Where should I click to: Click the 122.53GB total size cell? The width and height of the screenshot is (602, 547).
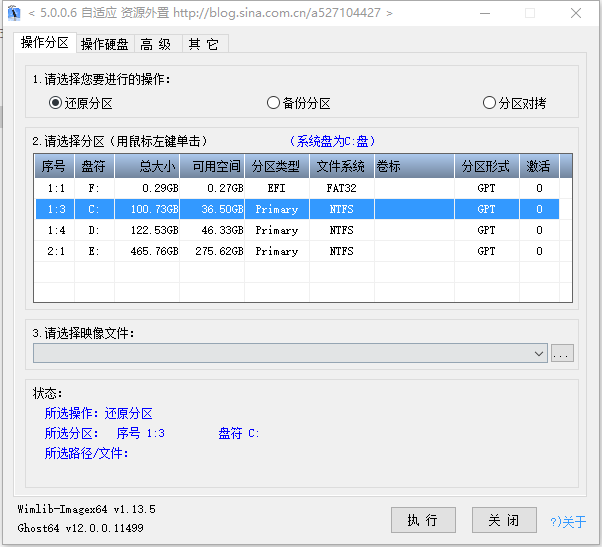(147, 230)
